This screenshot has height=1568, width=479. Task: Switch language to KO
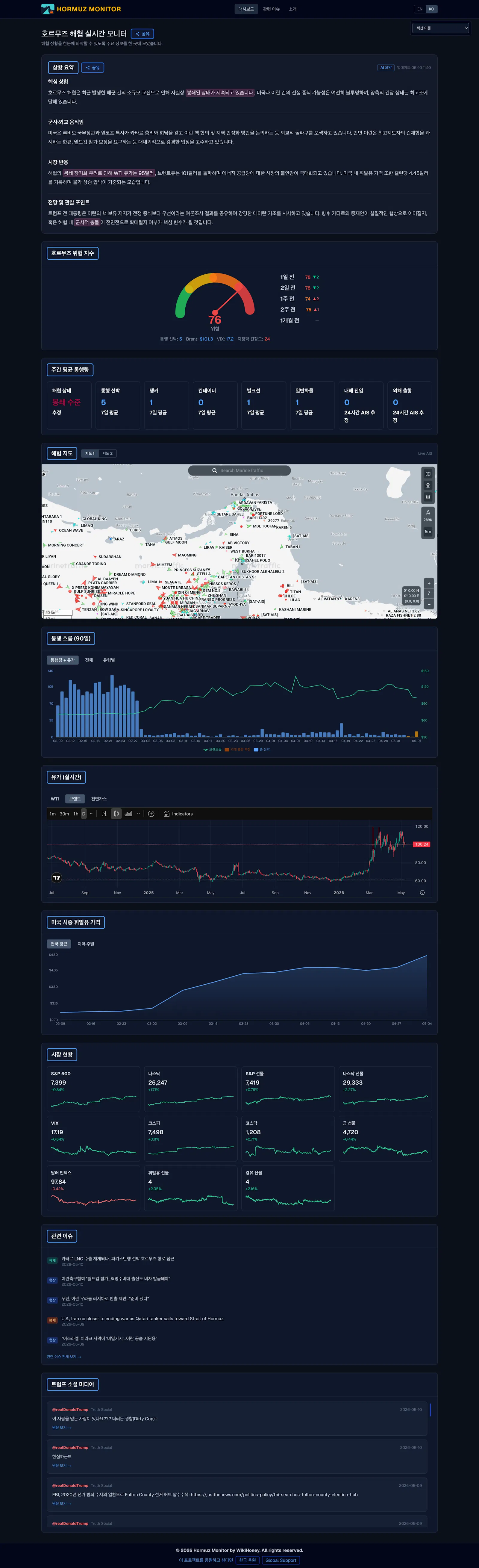(x=431, y=9)
